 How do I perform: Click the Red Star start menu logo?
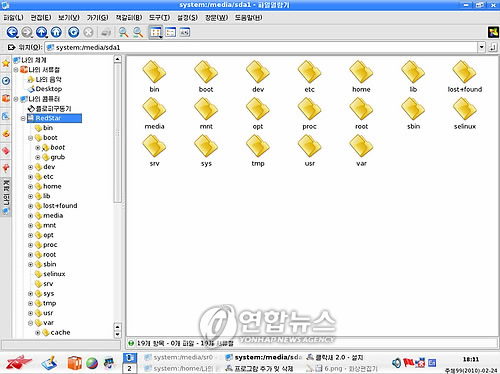(19, 363)
